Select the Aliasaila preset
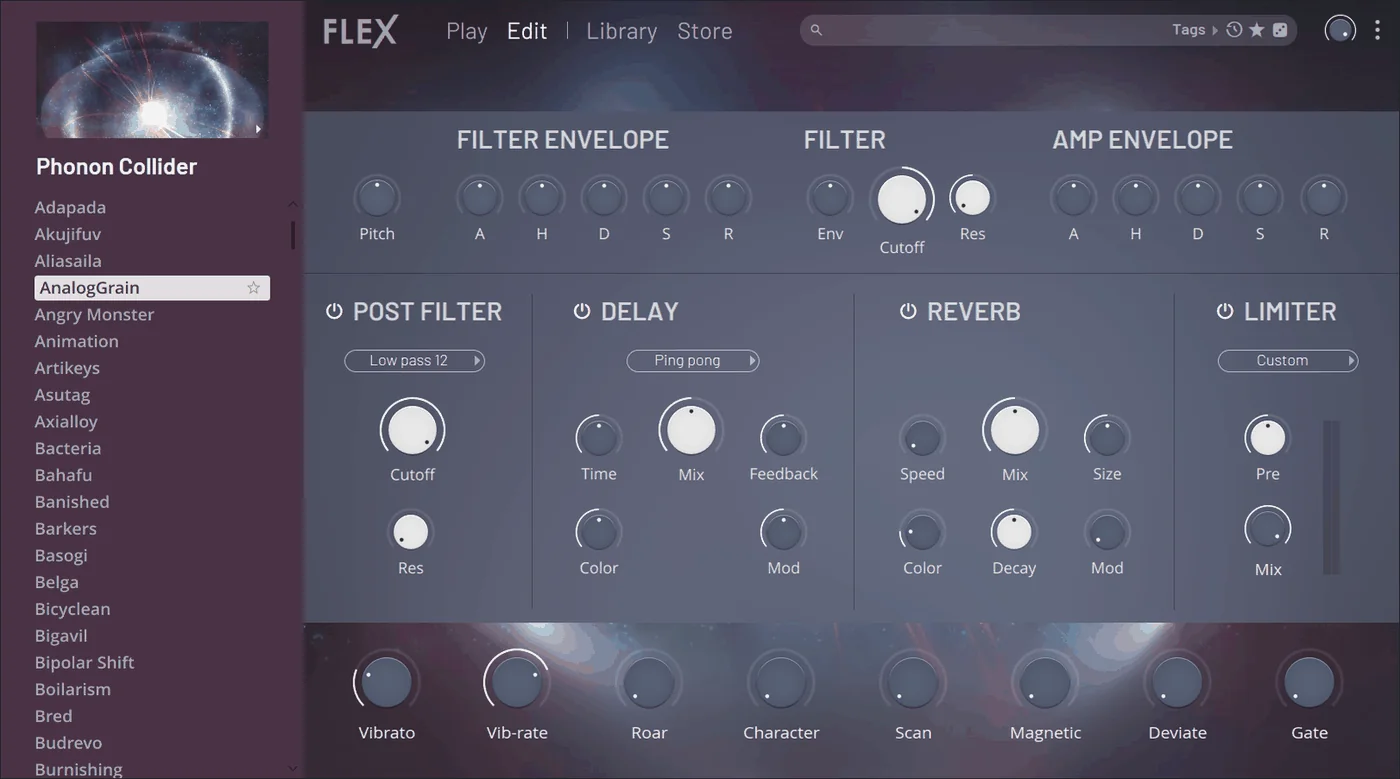The image size is (1400, 779). [68, 261]
